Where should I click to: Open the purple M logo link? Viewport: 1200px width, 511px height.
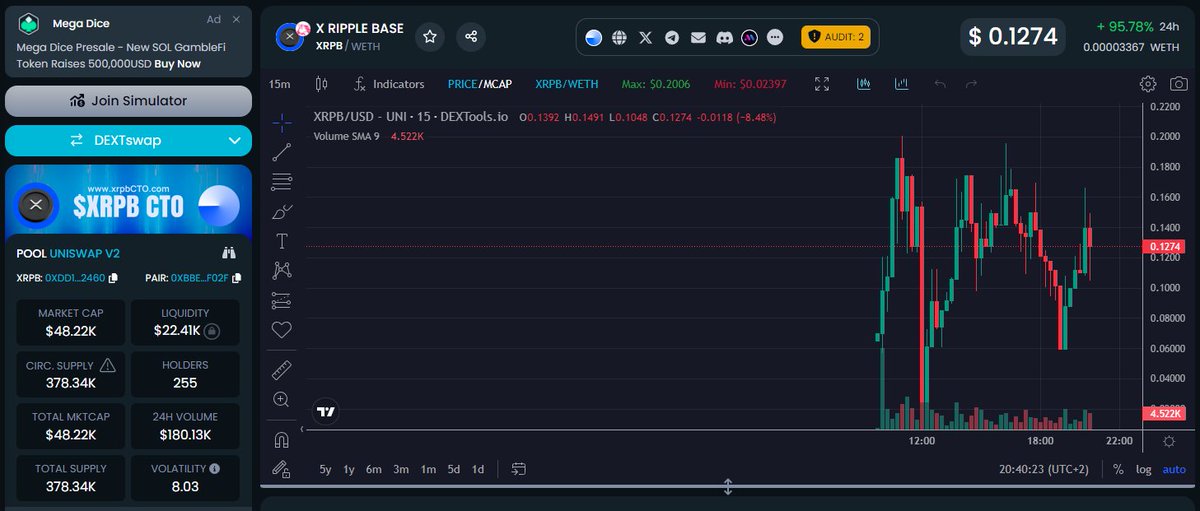749,37
